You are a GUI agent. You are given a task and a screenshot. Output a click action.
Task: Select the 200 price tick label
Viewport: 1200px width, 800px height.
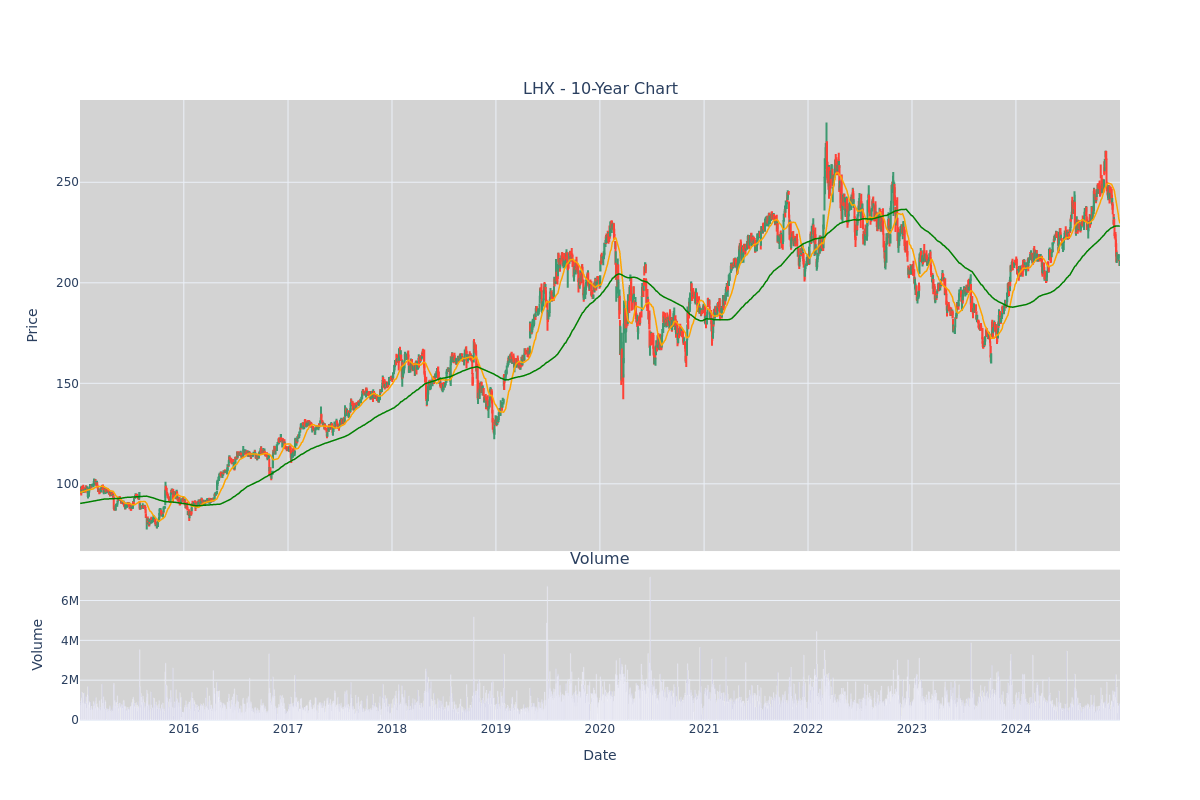[x=67, y=283]
